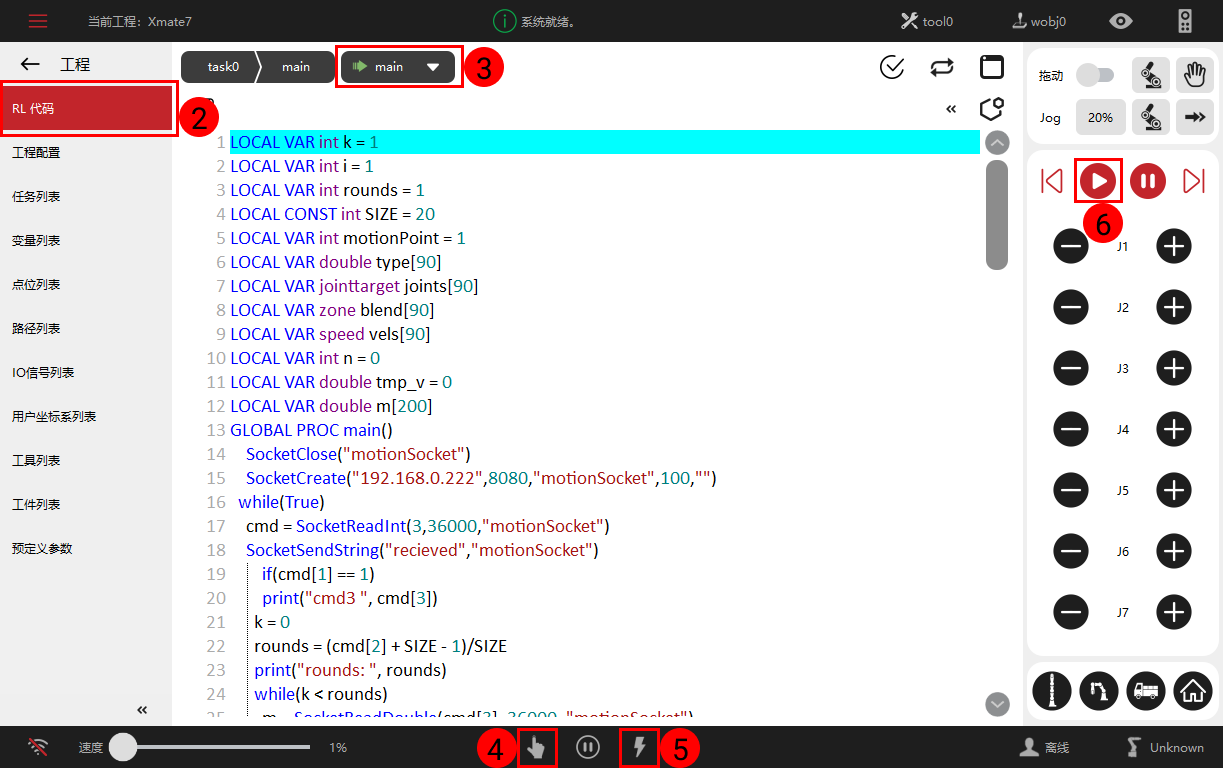Click the power-on lightning bolt icon
This screenshot has height=768, width=1223.
[x=638, y=747]
